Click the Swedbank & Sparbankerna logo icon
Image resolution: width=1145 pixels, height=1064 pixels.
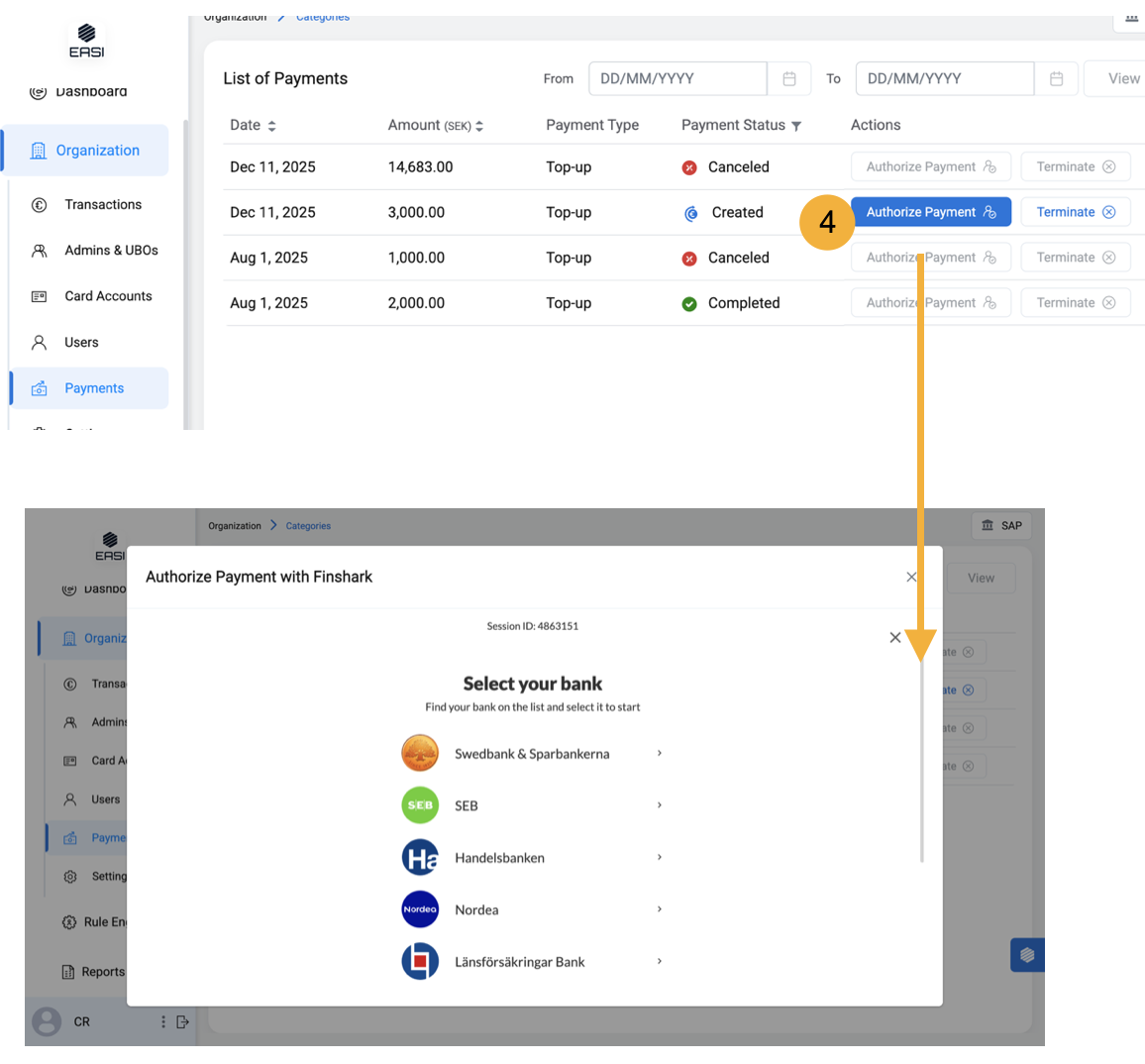(x=420, y=753)
